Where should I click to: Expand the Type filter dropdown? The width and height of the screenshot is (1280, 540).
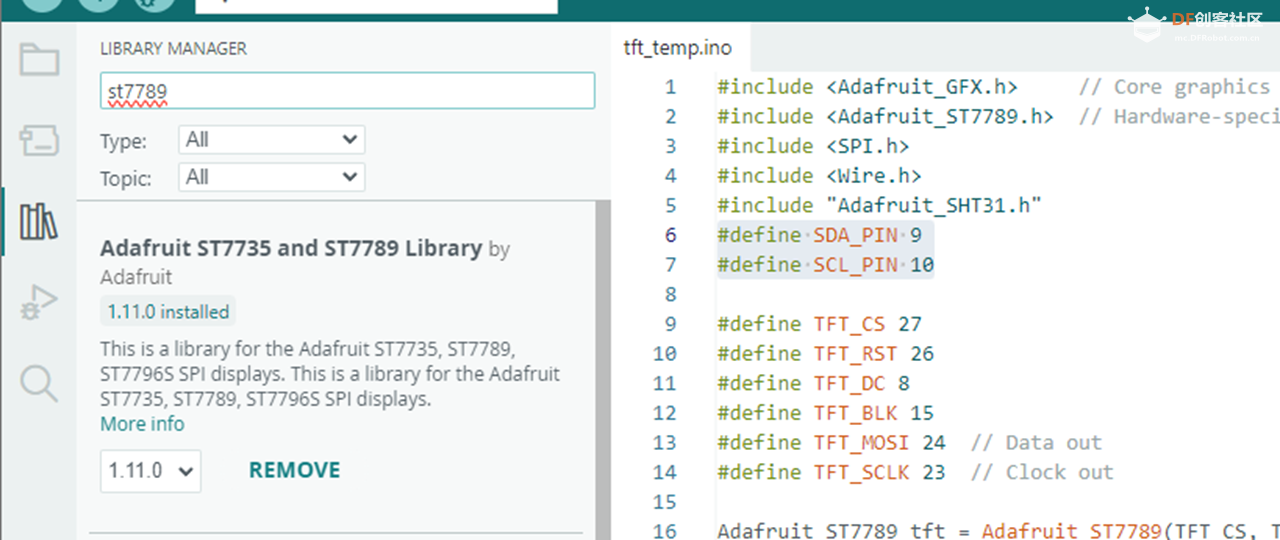[271, 140]
